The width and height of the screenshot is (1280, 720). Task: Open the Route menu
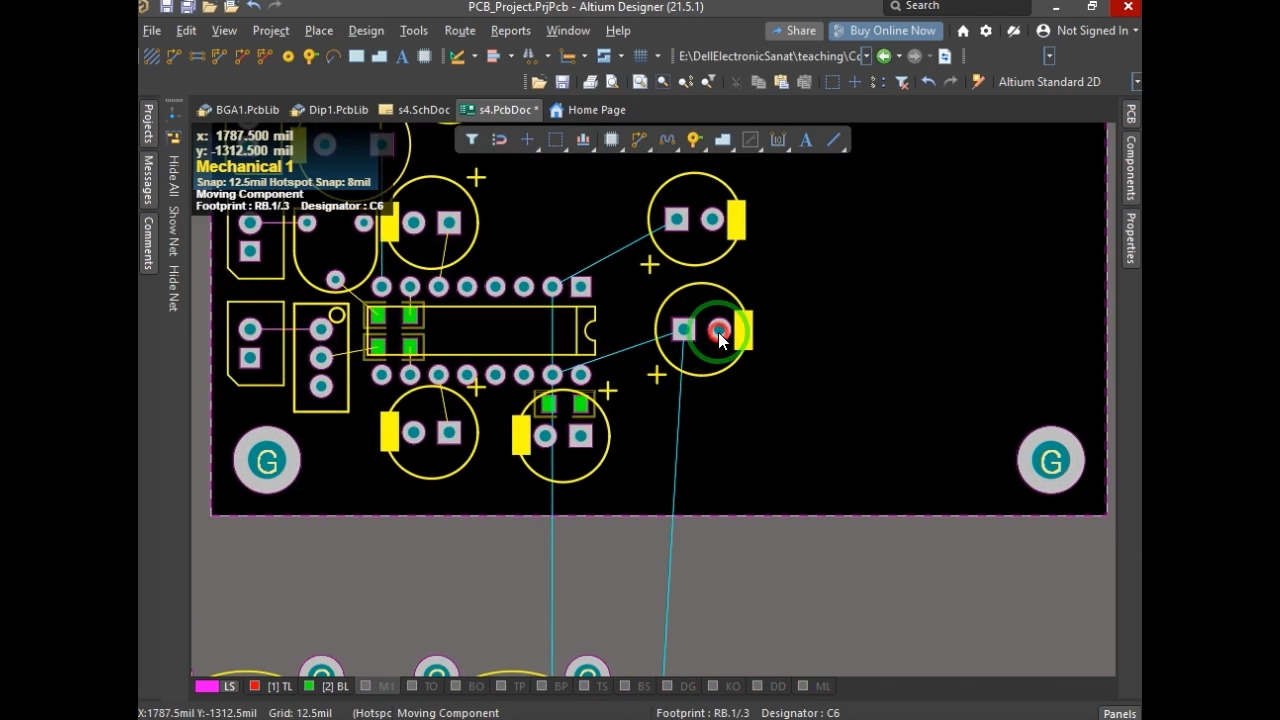click(x=459, y=31)
